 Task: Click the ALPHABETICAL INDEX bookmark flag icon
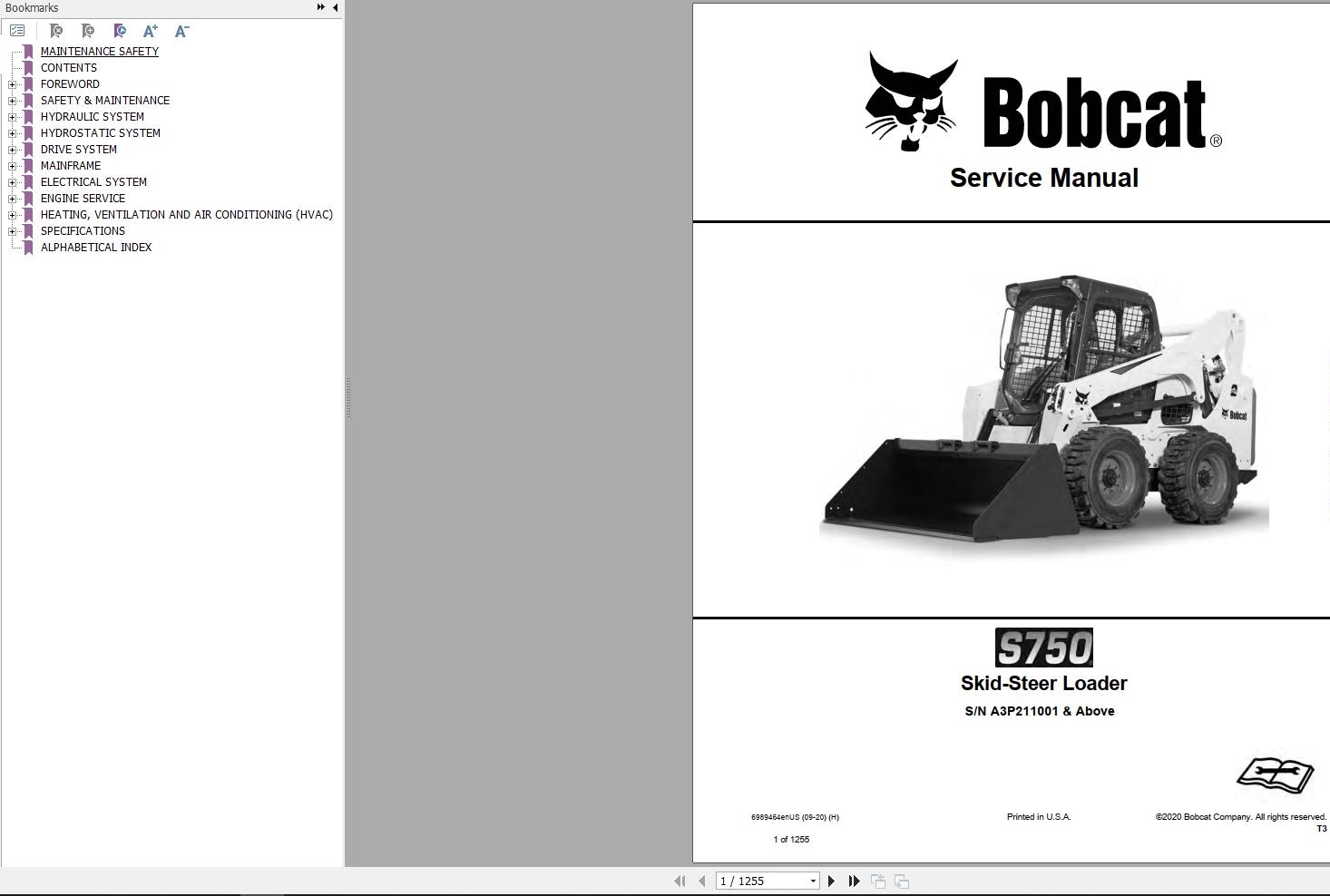tap(28, 248)
